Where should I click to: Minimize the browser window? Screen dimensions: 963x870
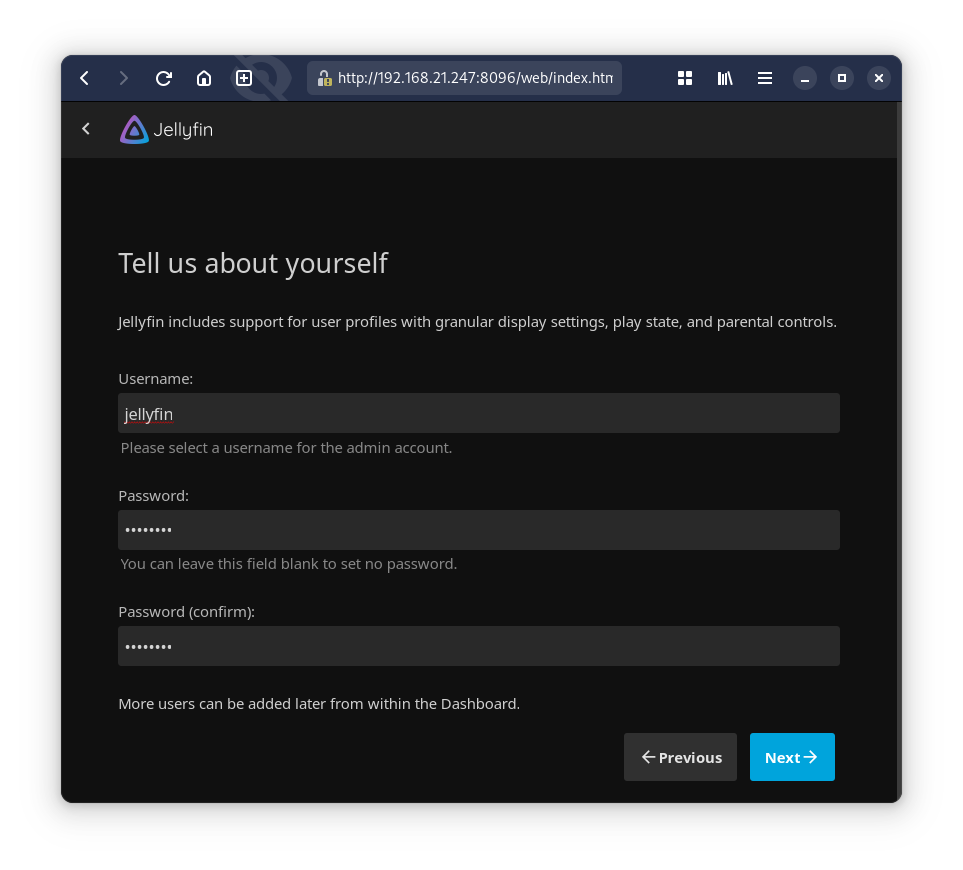(x=805, y=78)
